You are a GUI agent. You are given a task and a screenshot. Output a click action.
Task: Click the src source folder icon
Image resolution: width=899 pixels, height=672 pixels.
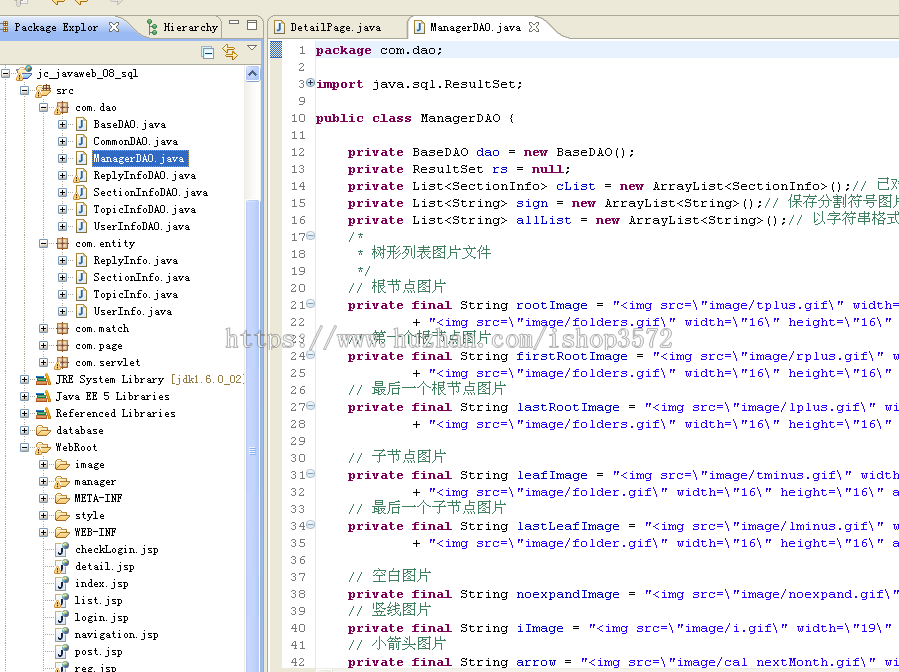(x=43, y=91)
